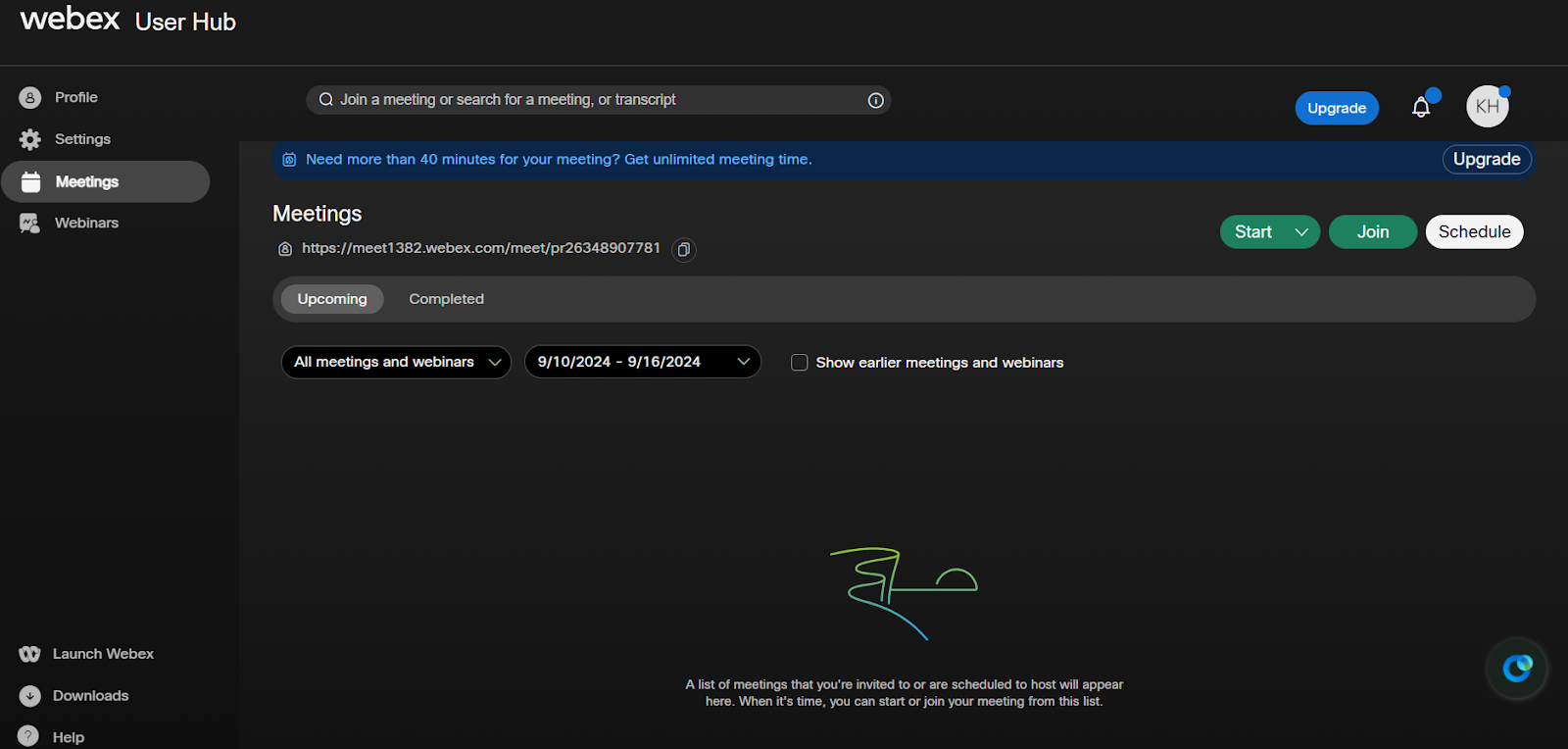Click the blue Upgrade button in header
The width and height of the screenshot is (1568, 749).
[1337, 108]
